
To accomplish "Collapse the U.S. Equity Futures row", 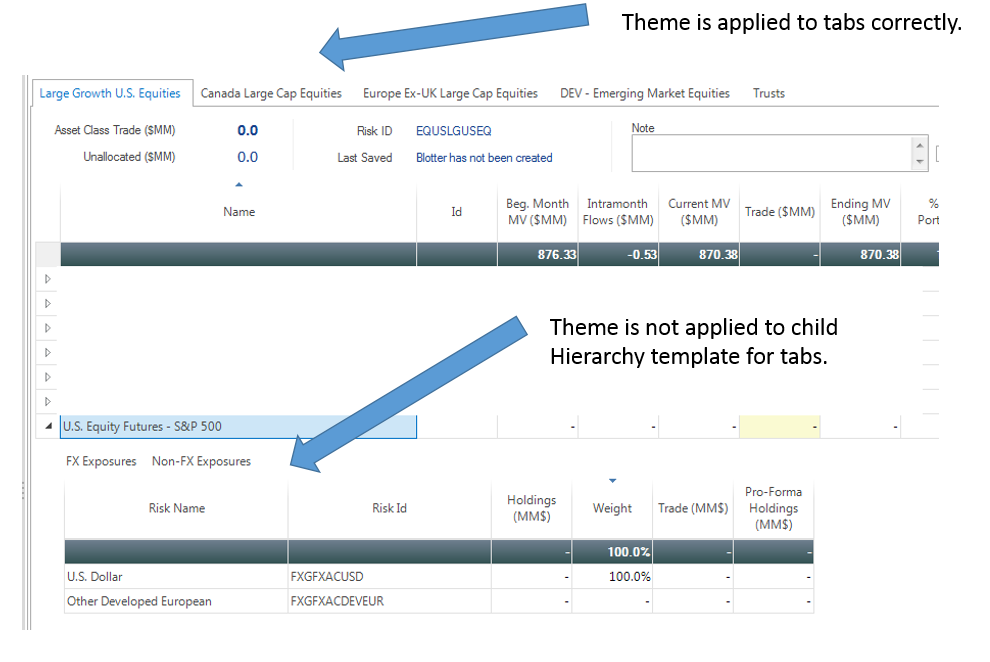I will pyautogui.click(x=48, y=426).
